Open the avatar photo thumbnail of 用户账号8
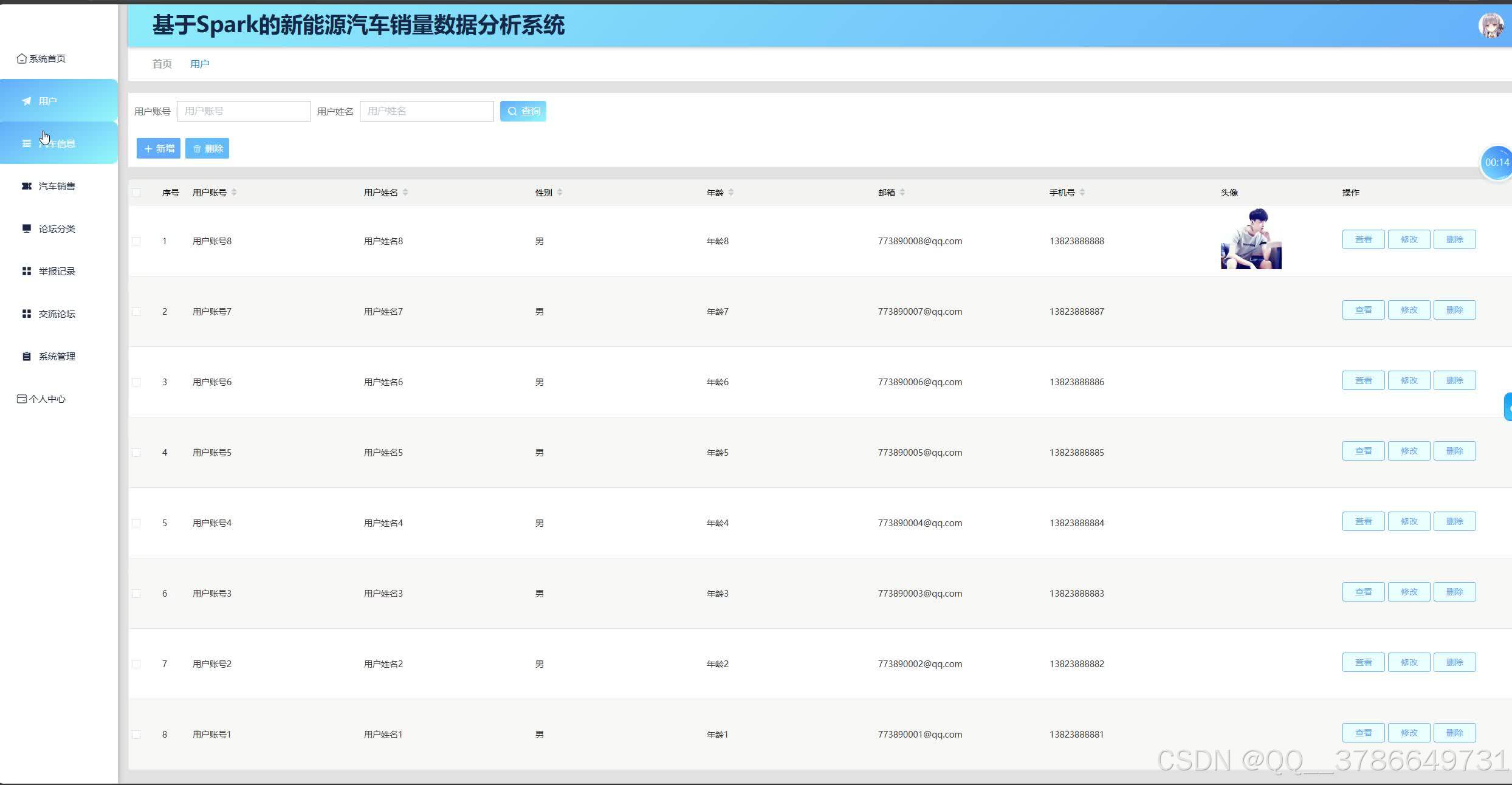 (1251, 239)
